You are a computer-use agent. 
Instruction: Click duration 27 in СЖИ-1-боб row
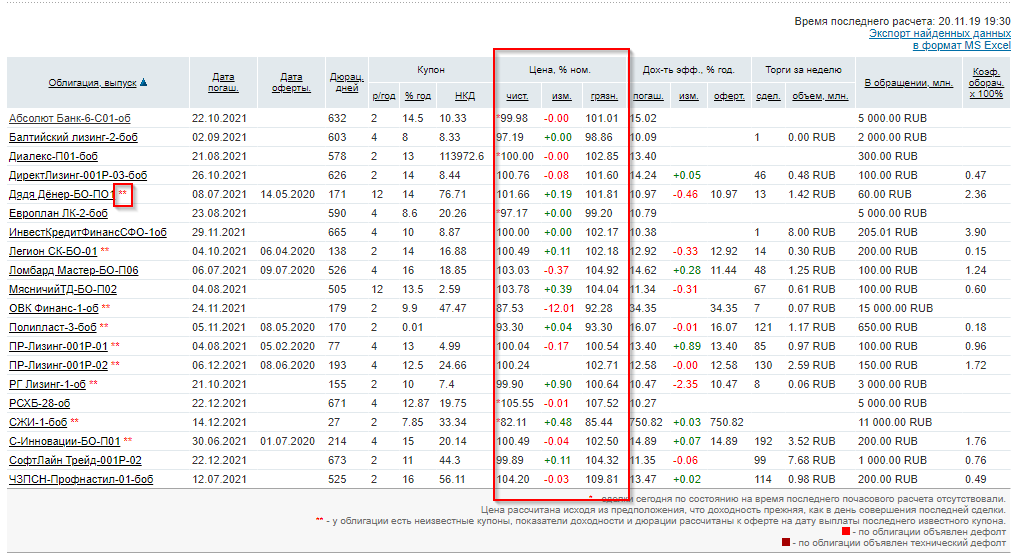coord(334,422)
